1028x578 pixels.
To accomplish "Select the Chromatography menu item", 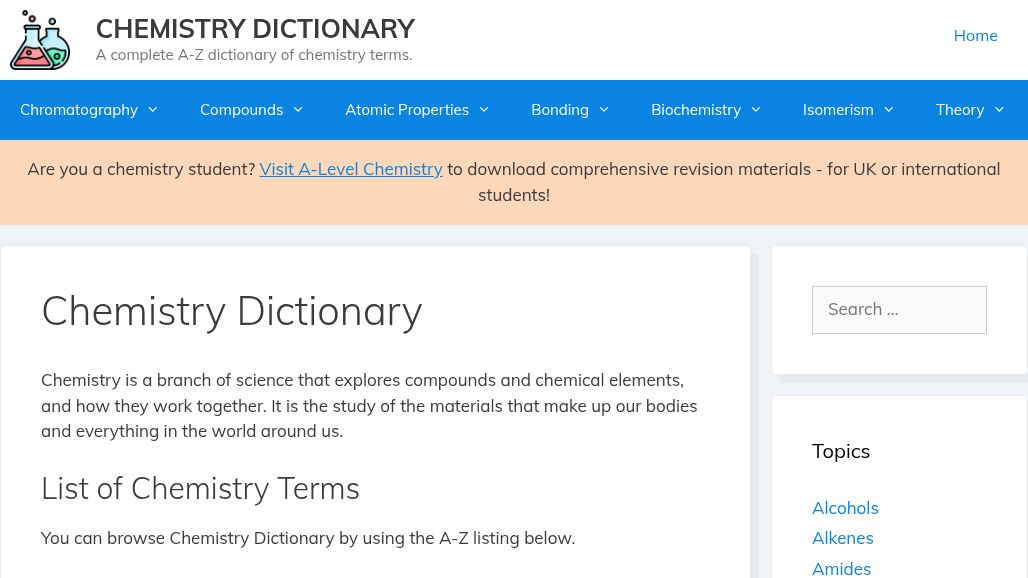I will pyautogui.click(x=79, y=110).
